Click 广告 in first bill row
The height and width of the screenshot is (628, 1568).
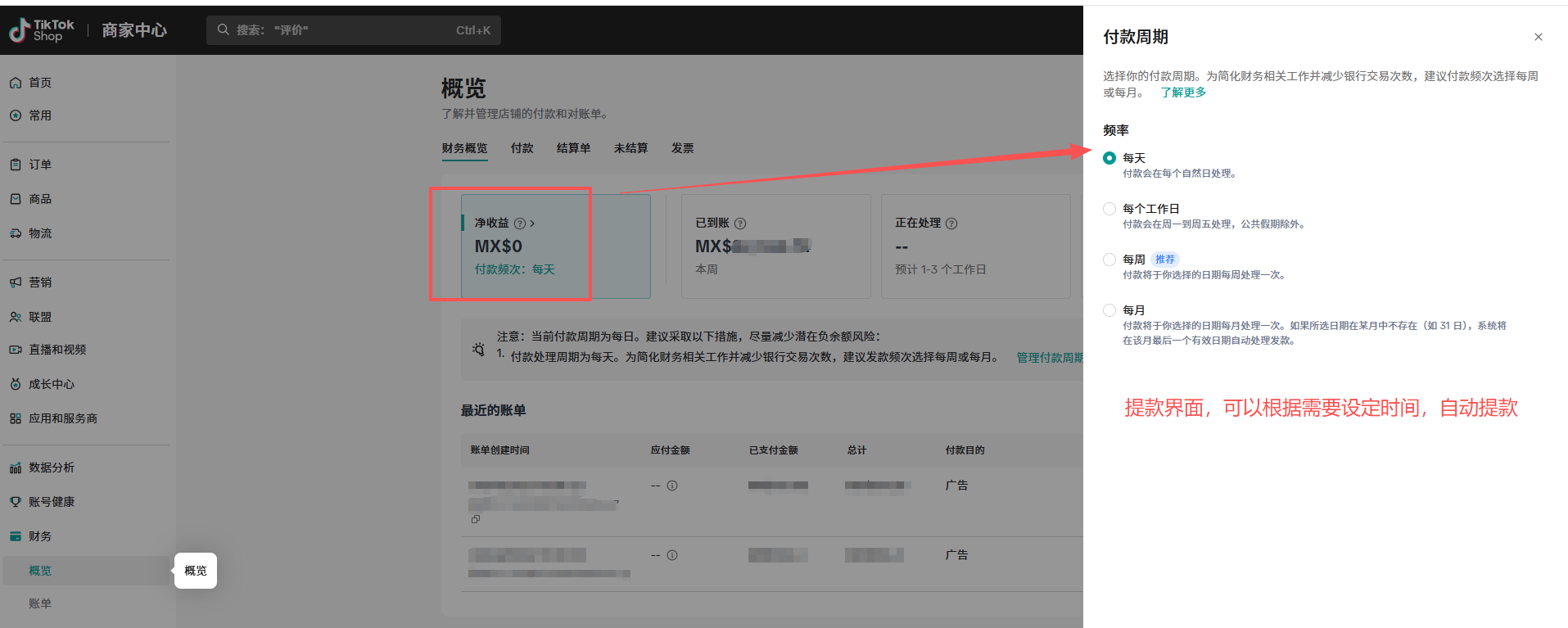956,486
